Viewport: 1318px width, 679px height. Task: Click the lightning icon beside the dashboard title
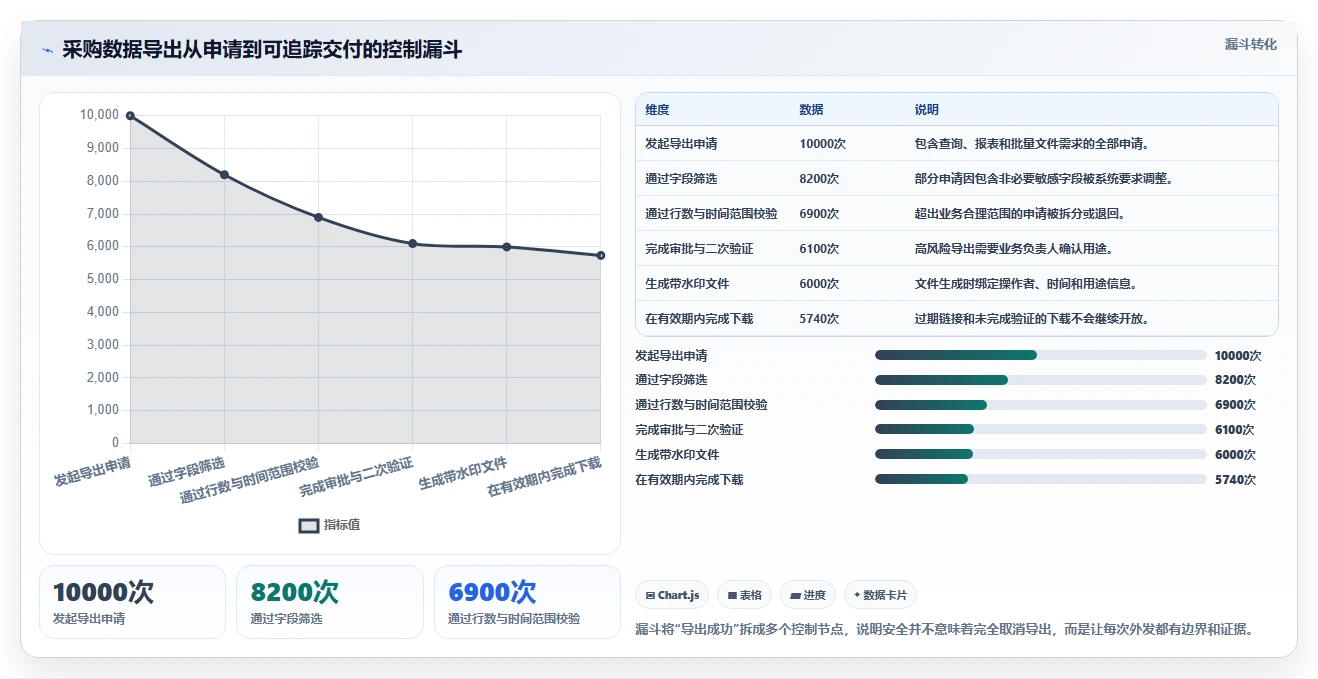click(47, 50)
